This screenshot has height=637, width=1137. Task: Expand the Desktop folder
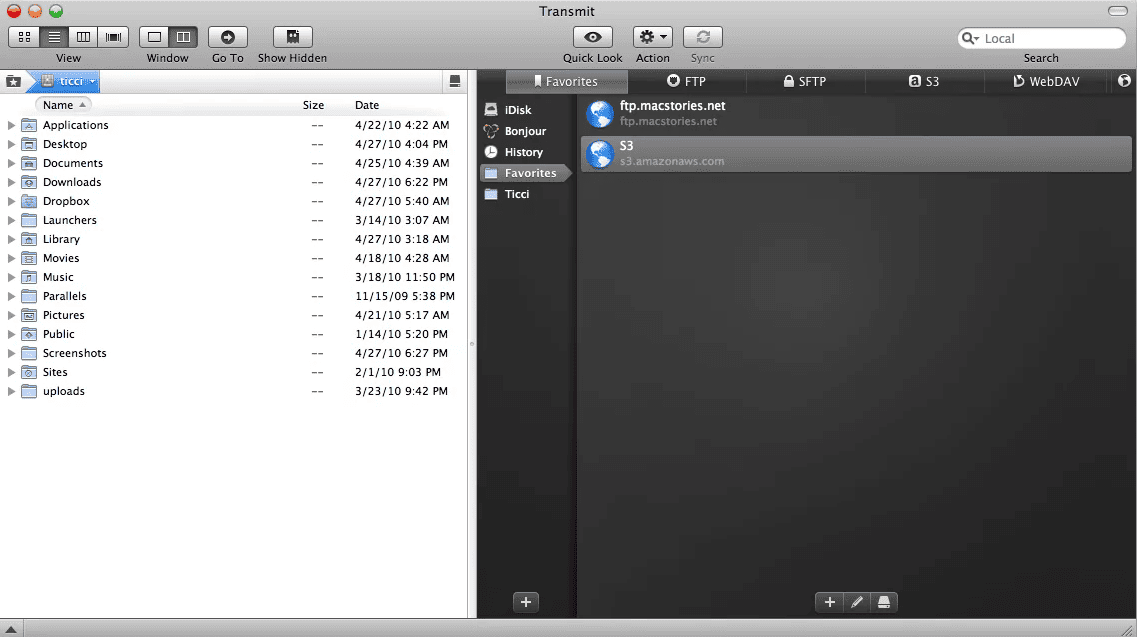[x=11, y=144]
